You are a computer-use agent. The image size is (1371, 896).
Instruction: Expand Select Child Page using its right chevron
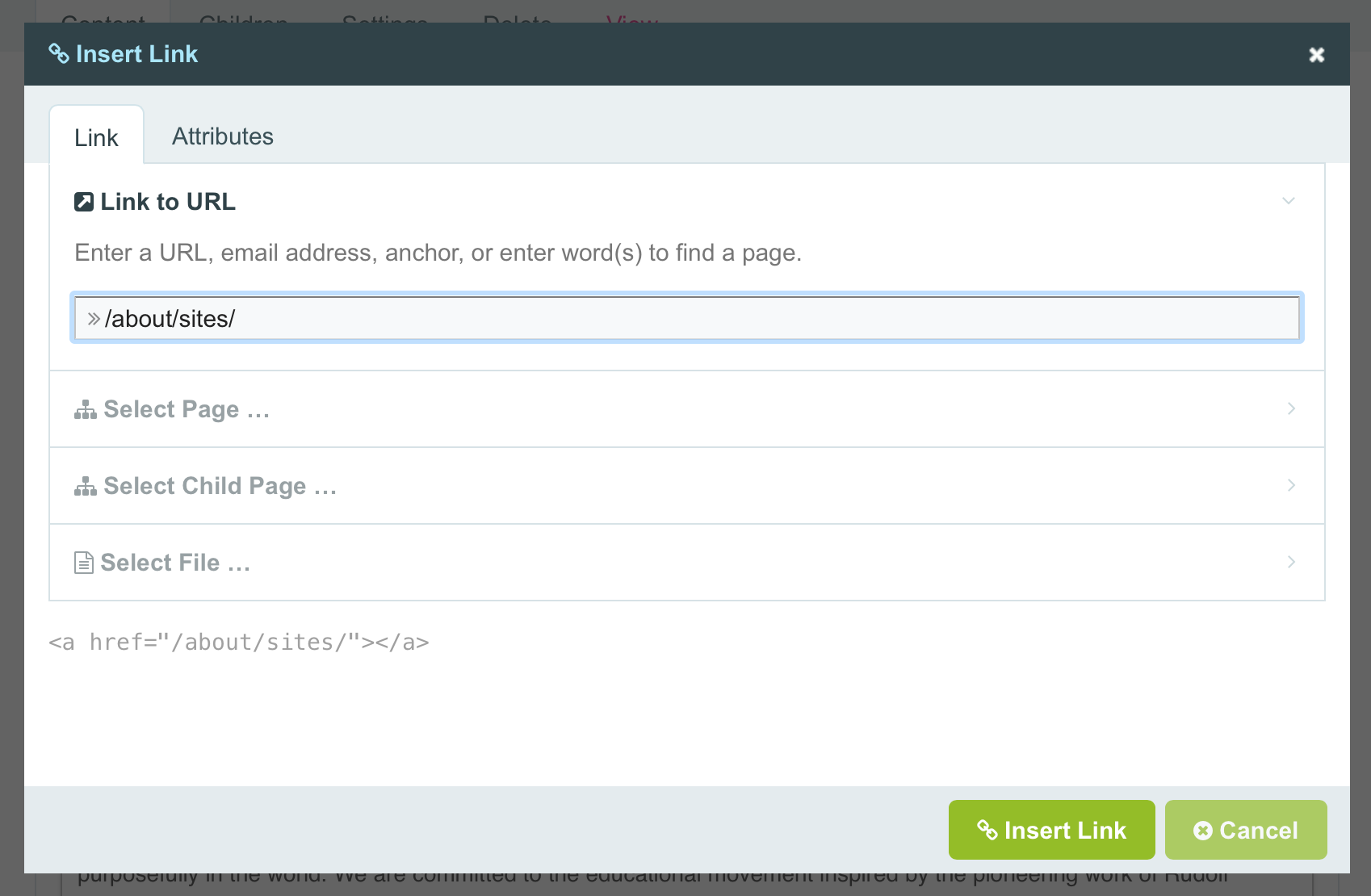pyautogui.click(x=1291, y=485)
